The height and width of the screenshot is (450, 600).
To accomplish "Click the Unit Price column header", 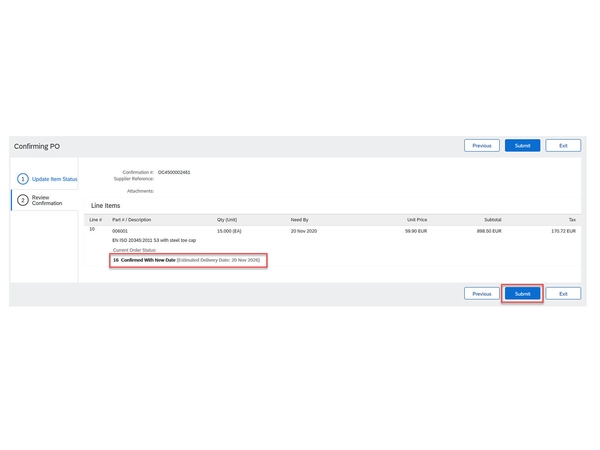I will tap(417, 219).
